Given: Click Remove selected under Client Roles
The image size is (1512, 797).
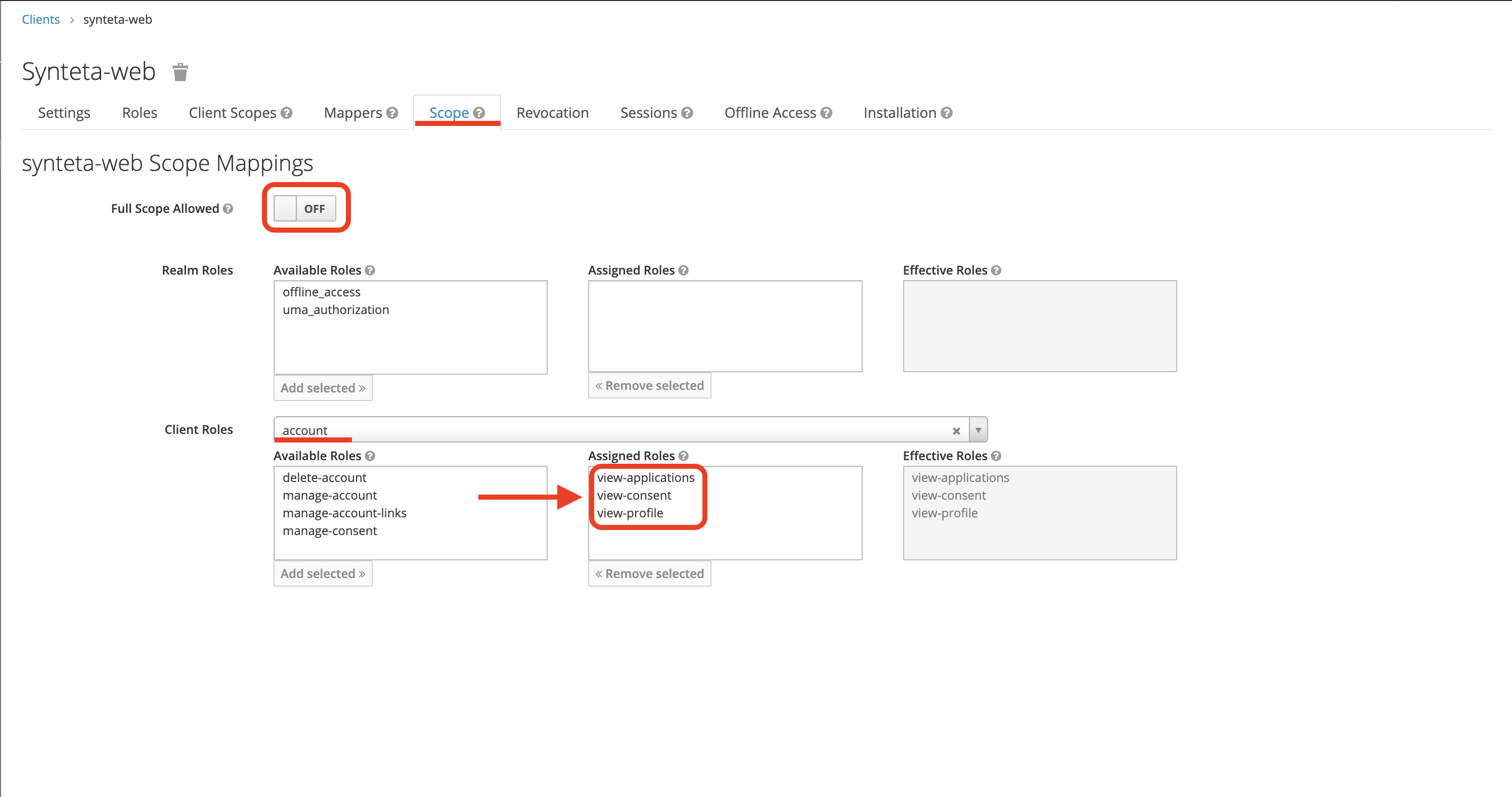Looking at the screenshot, I should (x=649, y=573).
